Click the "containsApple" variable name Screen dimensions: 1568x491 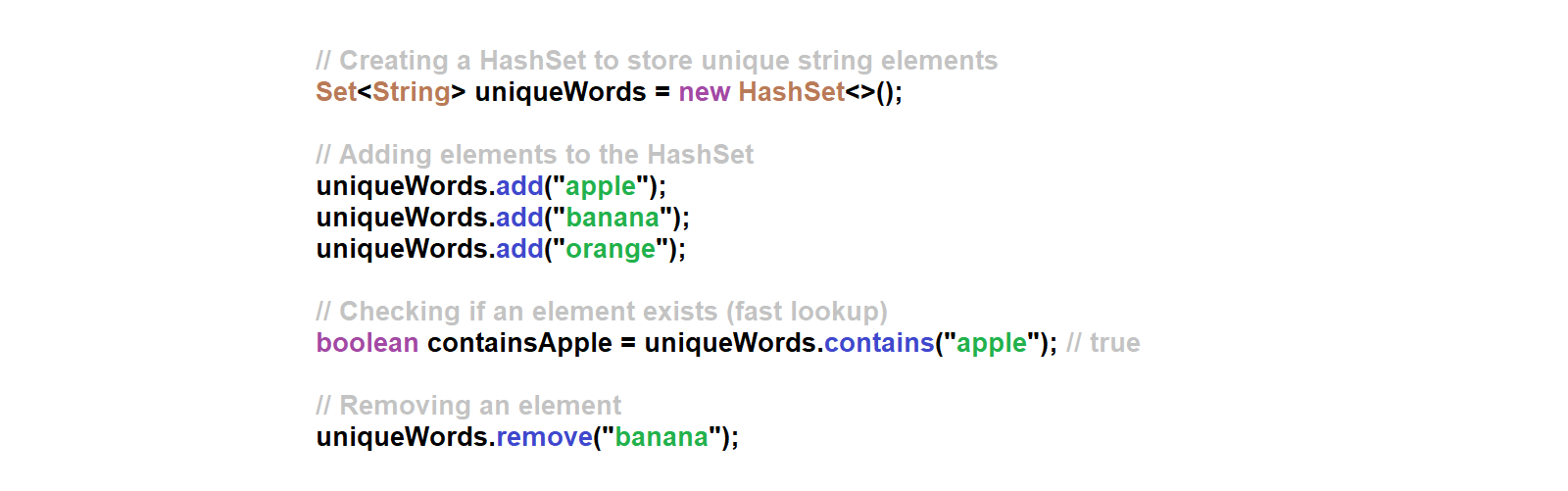(519, 343)
